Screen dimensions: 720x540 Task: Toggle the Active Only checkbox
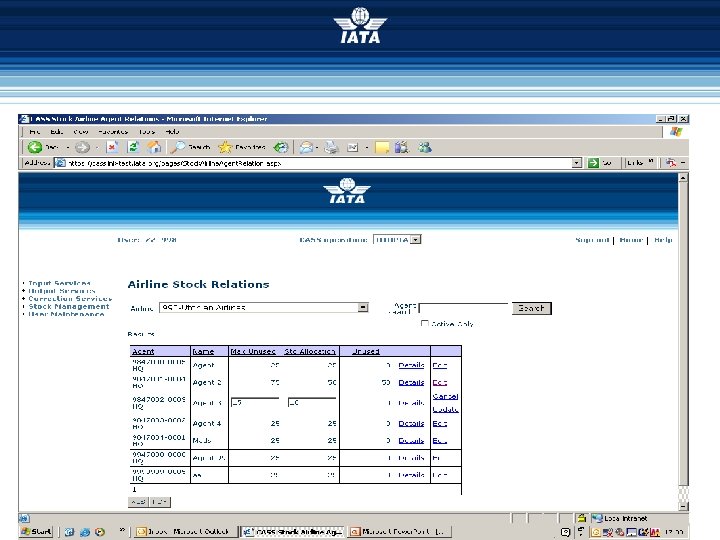pyautogui.click(x=425, y=323)
